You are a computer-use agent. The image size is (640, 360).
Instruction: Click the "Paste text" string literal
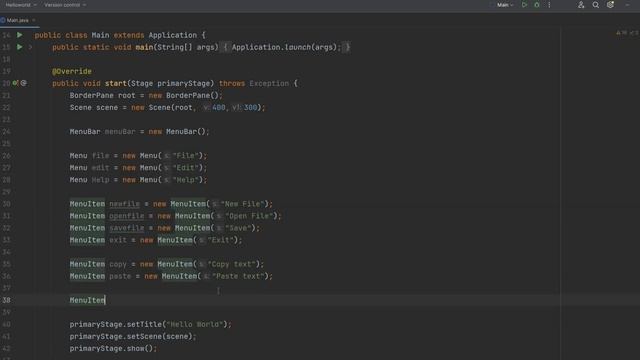coord(238,276)
